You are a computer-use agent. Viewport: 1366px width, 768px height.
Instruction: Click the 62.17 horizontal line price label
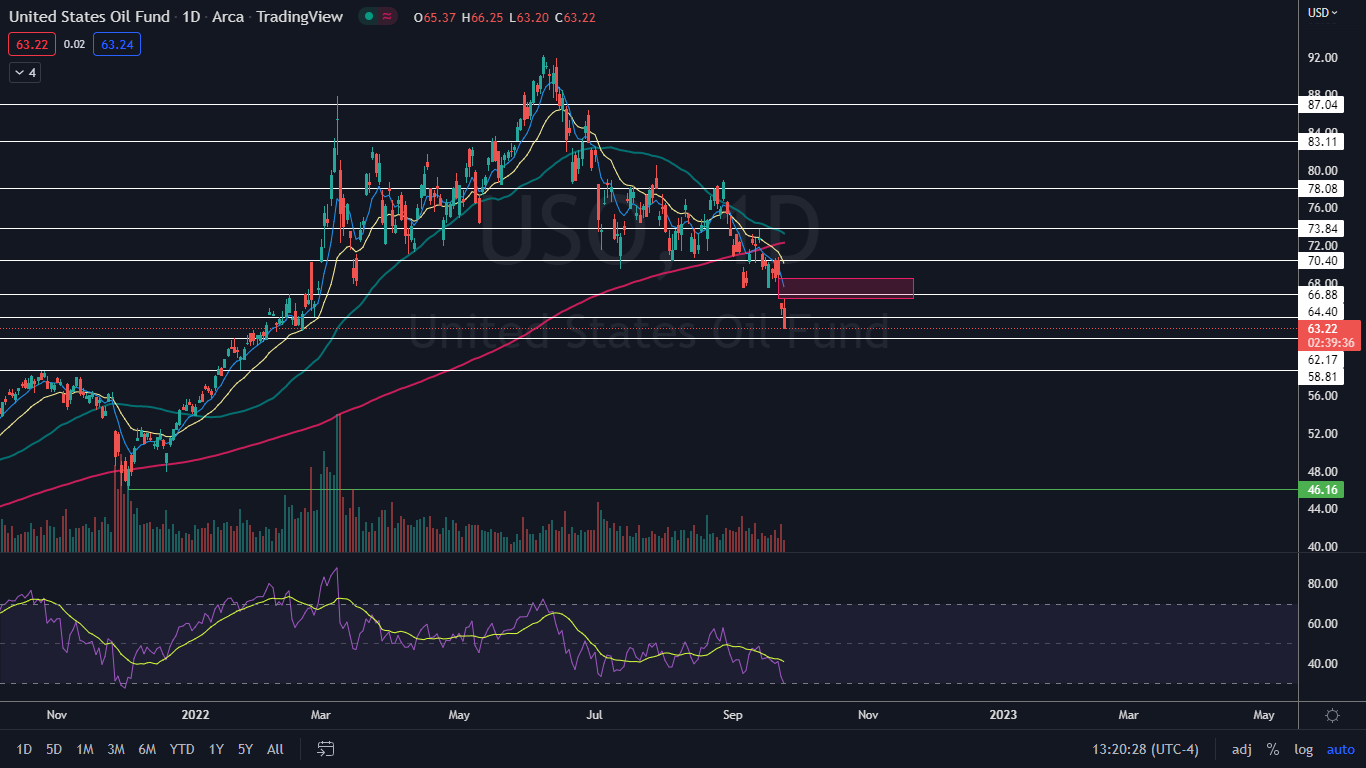[x=1323, y=359]
